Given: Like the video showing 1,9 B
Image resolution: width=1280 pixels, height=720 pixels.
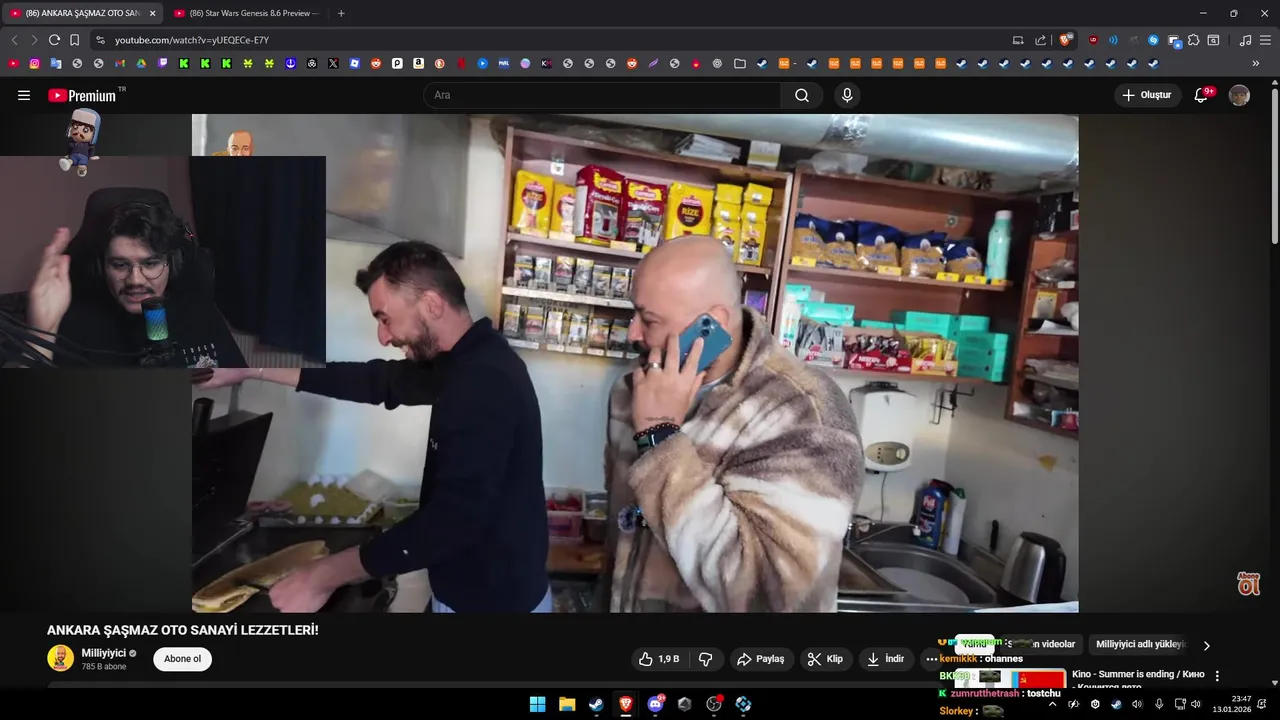Looking at the screenshot, I should pyautogui.click(x=659, y=659).
